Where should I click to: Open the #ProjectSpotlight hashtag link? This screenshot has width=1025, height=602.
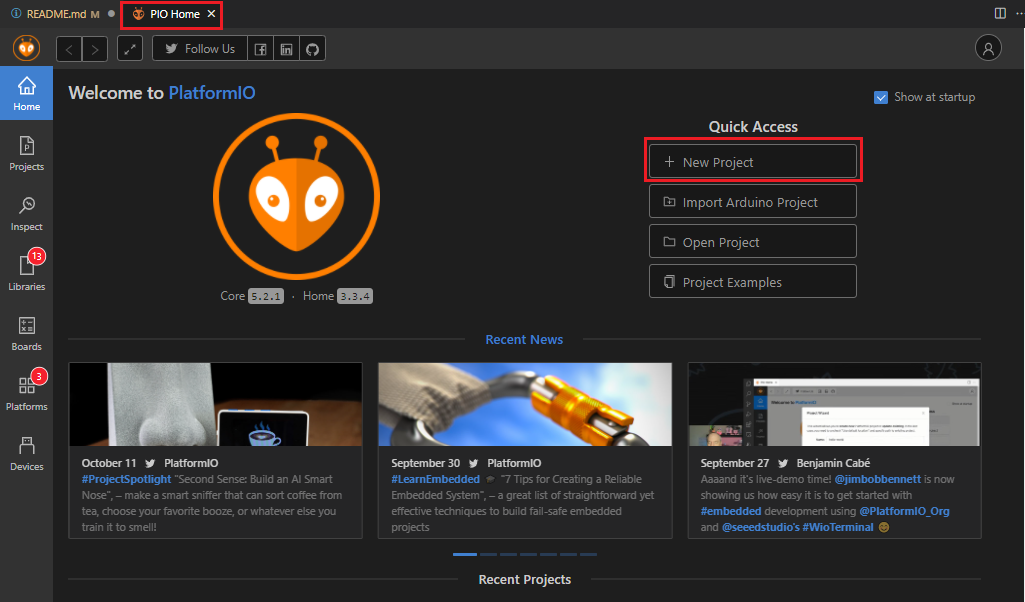pos(126,479)
